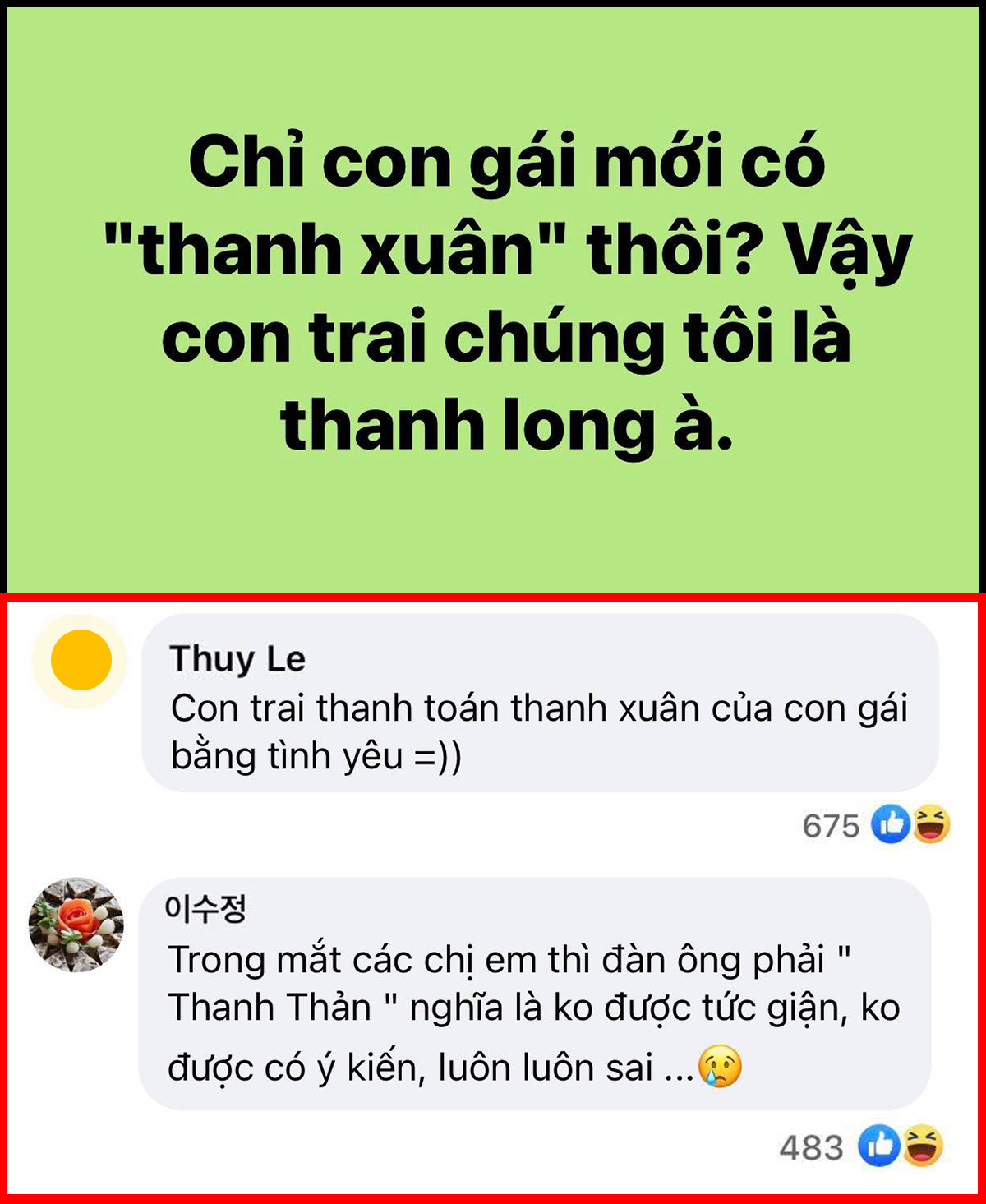Image resolution: width=986 pixels, height=1204 pixels.
Task: Click 'bằng tình yêu =))' text
Action: point(316,755)
